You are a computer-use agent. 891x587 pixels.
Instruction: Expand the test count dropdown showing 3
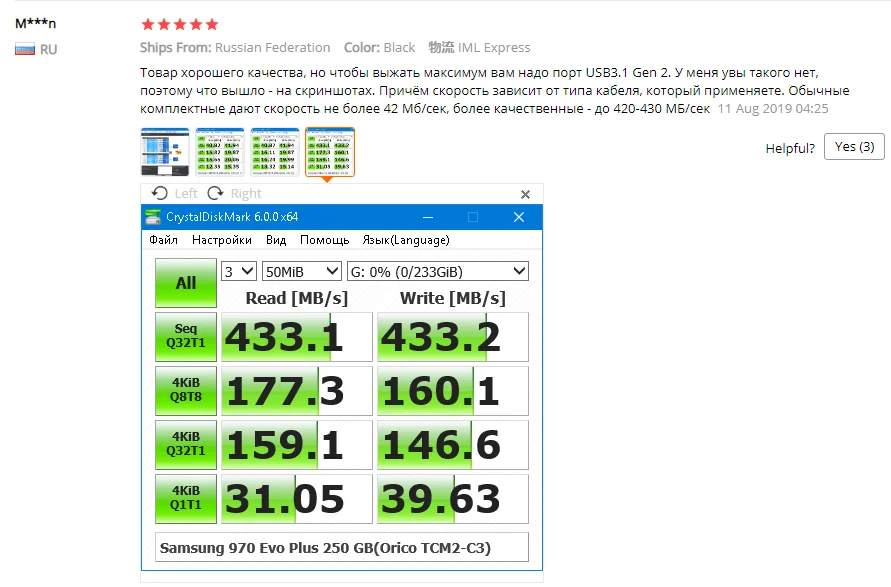[x=239, y=271]
